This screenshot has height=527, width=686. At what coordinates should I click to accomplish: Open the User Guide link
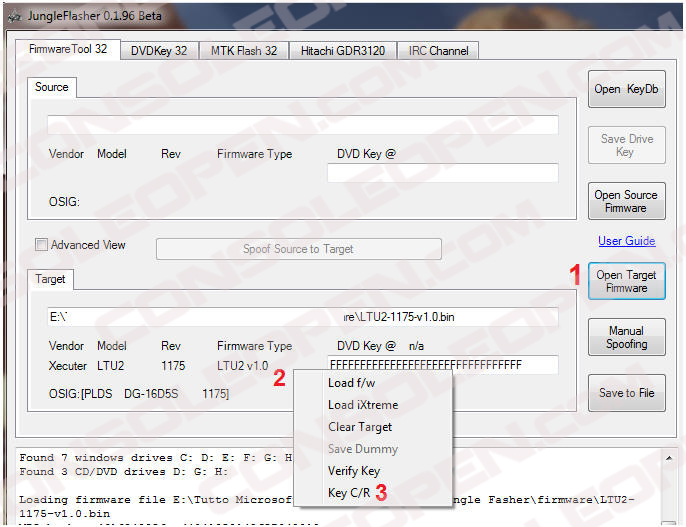click(626, 241)
